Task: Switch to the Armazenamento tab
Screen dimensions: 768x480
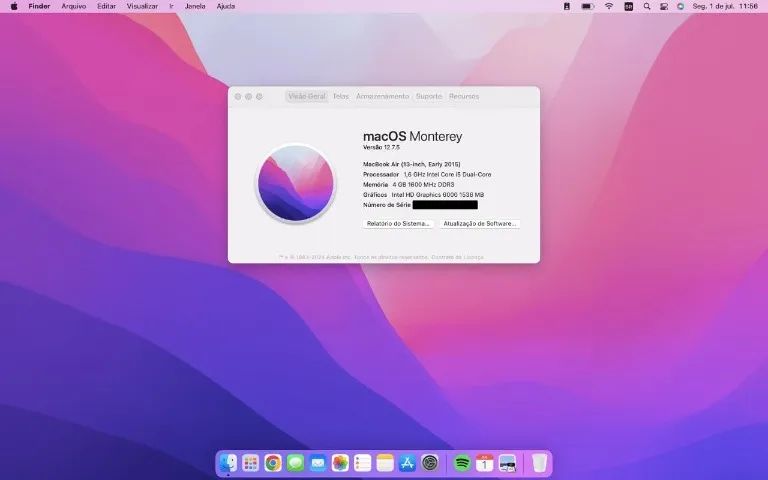Action: 382,96
